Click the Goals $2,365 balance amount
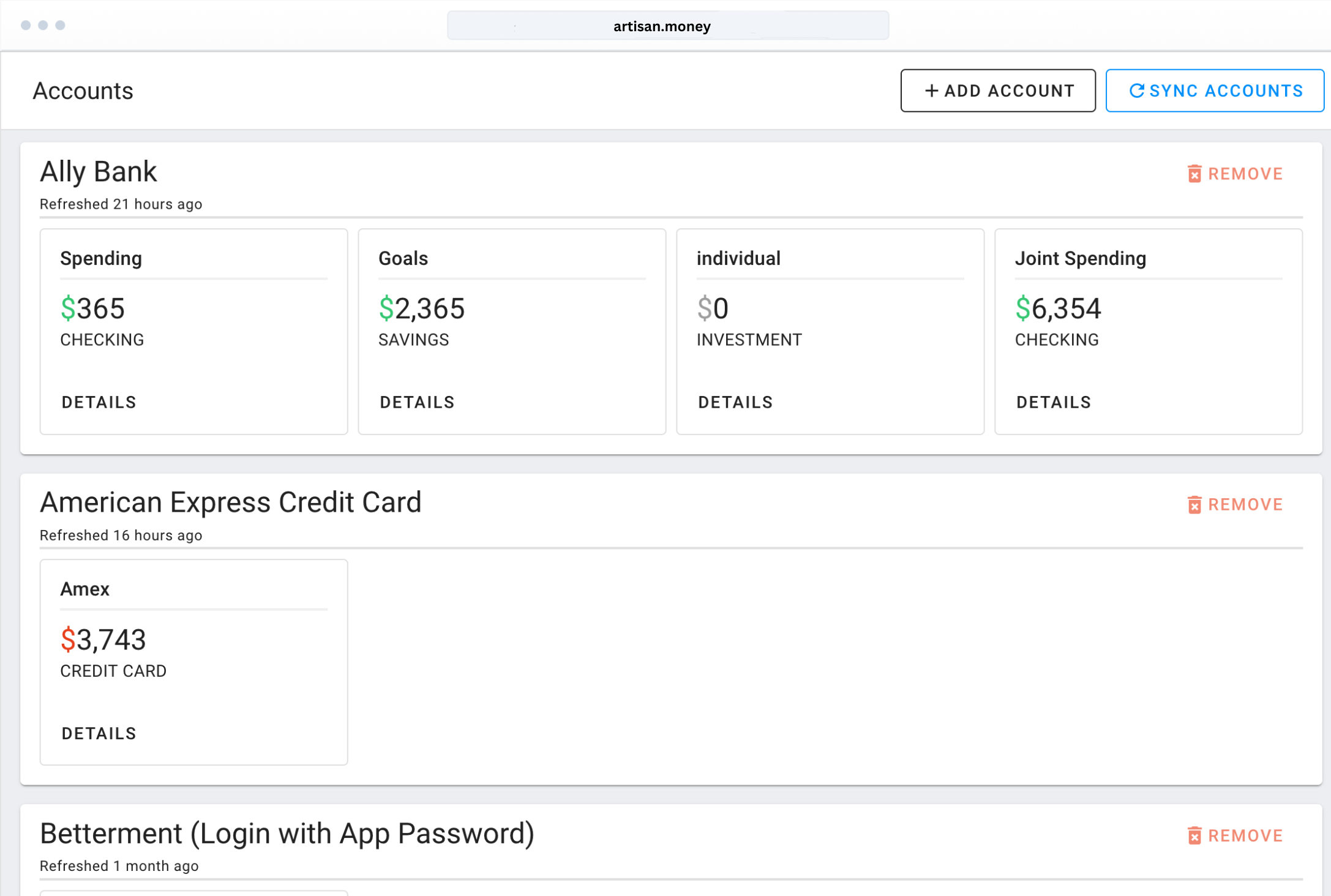 [x=422, y=308]
